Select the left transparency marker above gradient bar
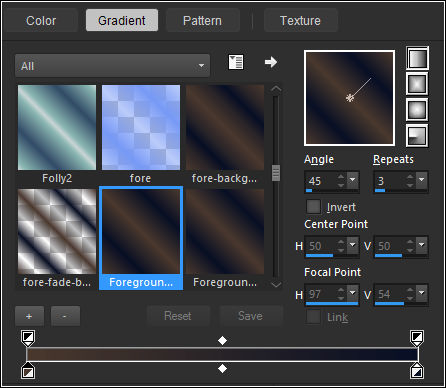This screenshot has width=446, height=388. [x=28, y=337]
